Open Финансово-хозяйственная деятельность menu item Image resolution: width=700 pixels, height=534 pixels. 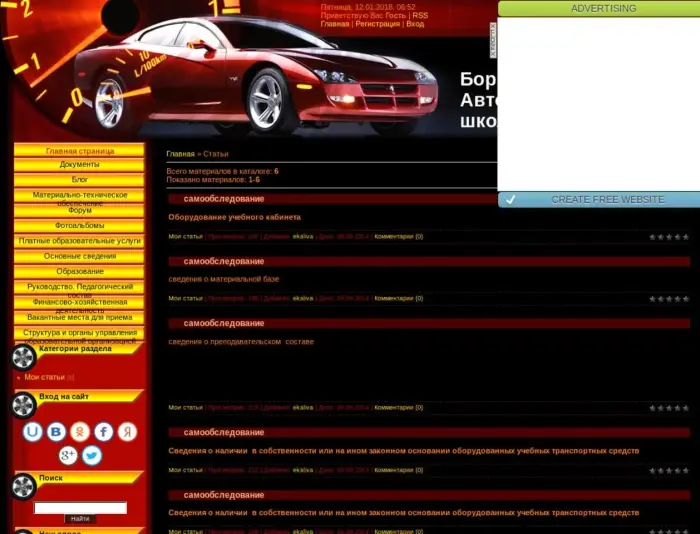[79, 302]
